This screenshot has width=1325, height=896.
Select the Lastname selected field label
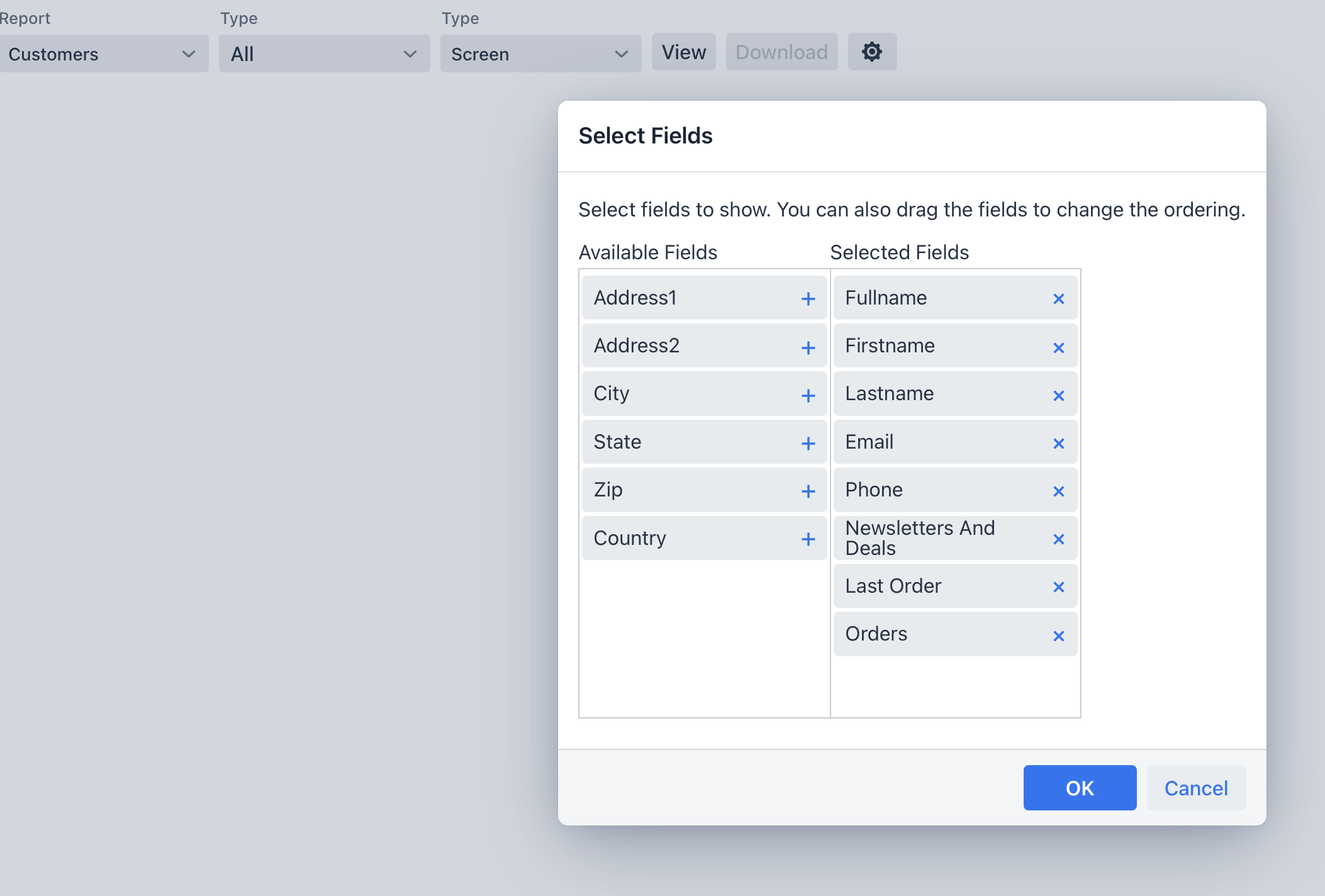(890, 393)
